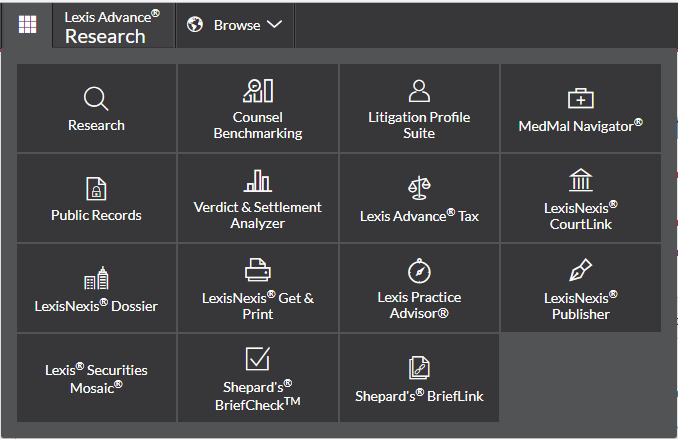Click the Shepard's BriefCheck checkbox icon
678x439 pixels.
click(258, 359)
